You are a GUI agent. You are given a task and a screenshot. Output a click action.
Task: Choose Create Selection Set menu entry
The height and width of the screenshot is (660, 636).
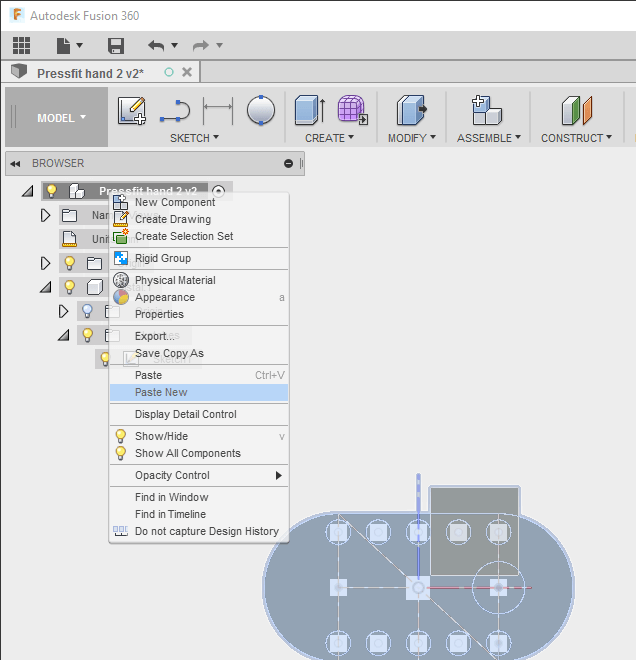point(199,236)
